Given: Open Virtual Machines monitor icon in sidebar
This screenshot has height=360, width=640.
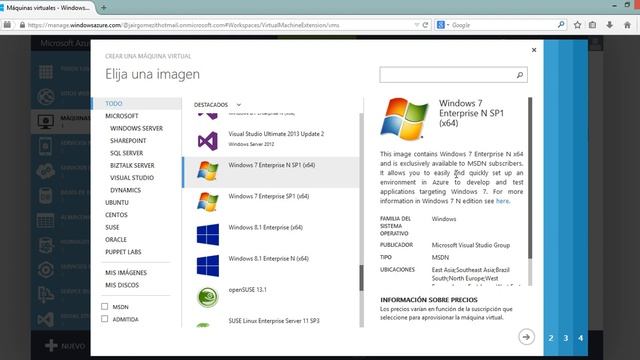Looking at the screenshot, I should click(x=45, y=122).
